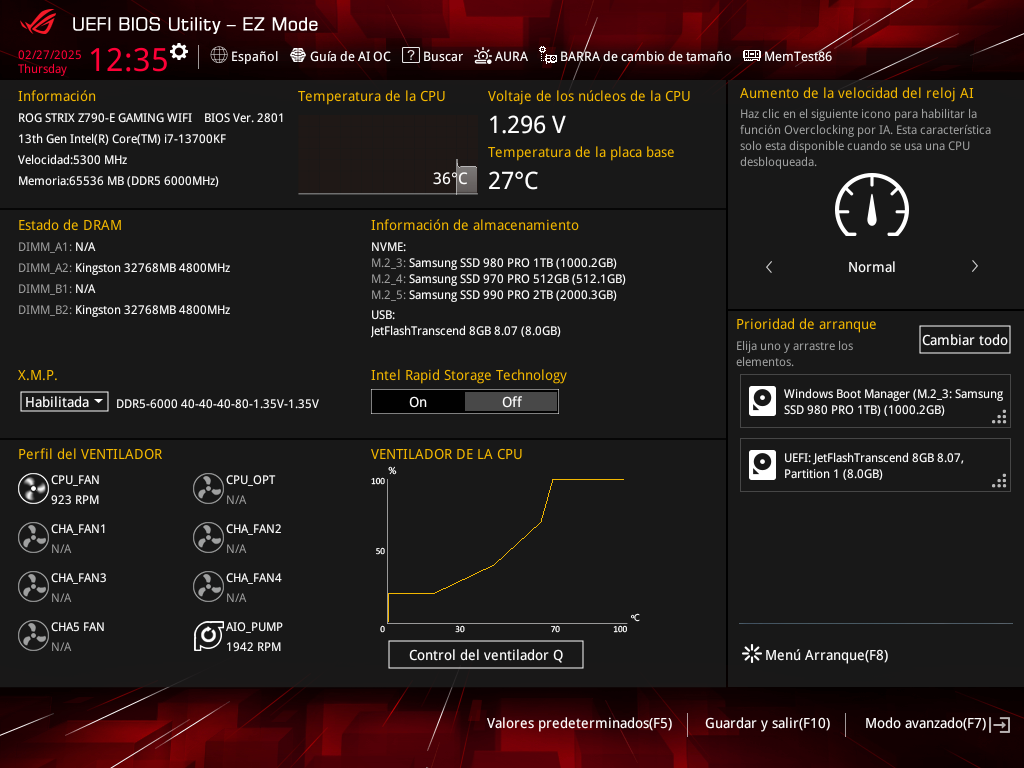Screen dimensions: 1024x768
Task: Click the ROG logo icon
Action: tap(39, 24)
